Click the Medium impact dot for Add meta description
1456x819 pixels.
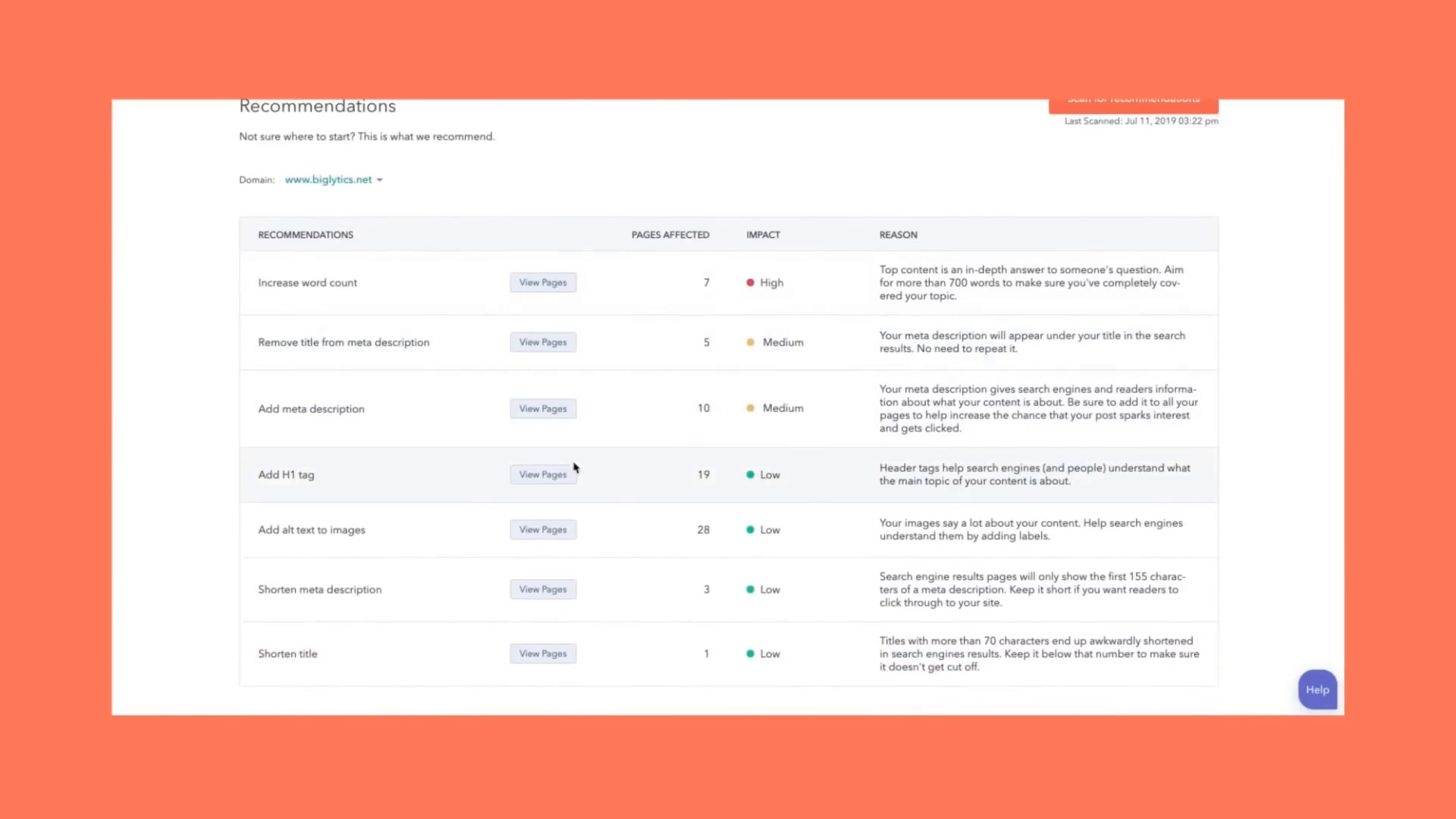click(x=750, y=408)
